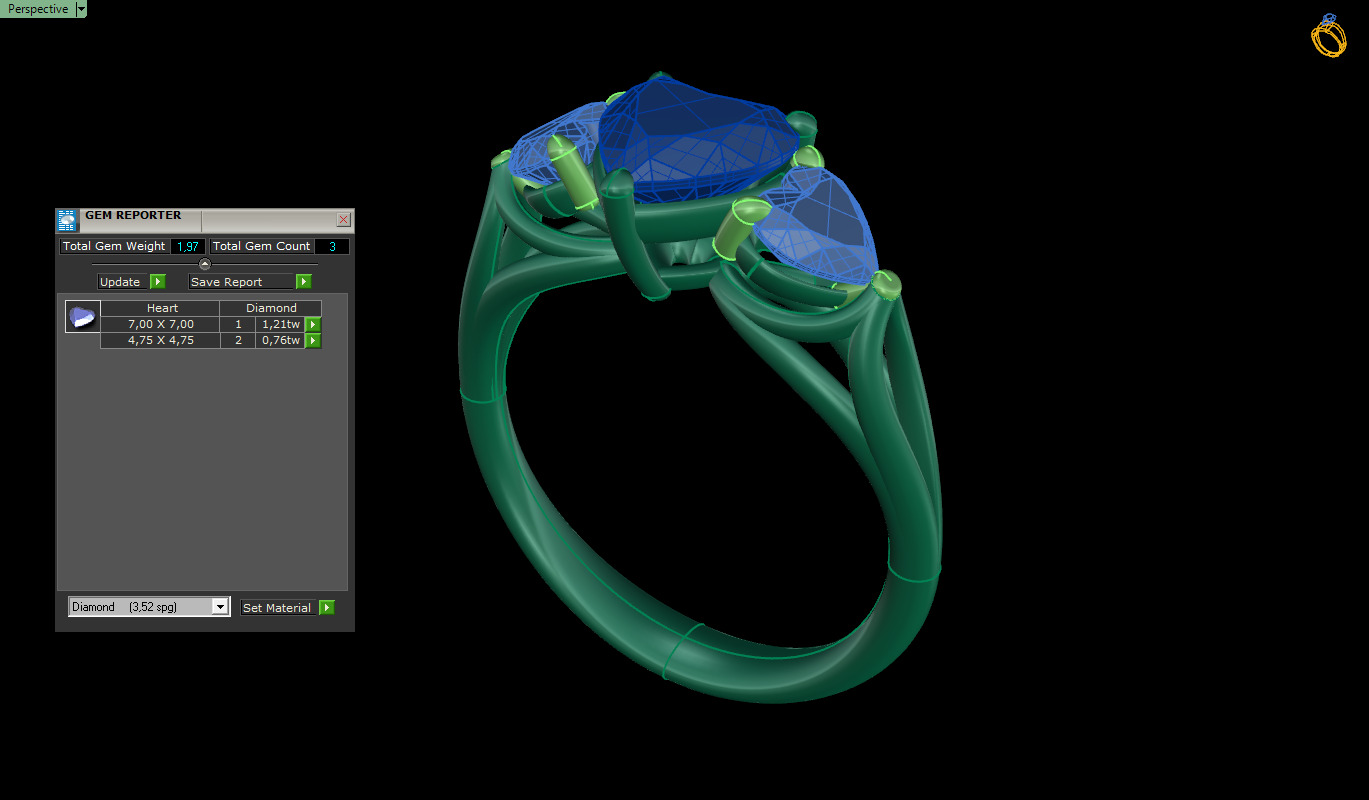The image size is (1369, 800).
Task: Click the orange ring icon top right
Action: 1329,35
